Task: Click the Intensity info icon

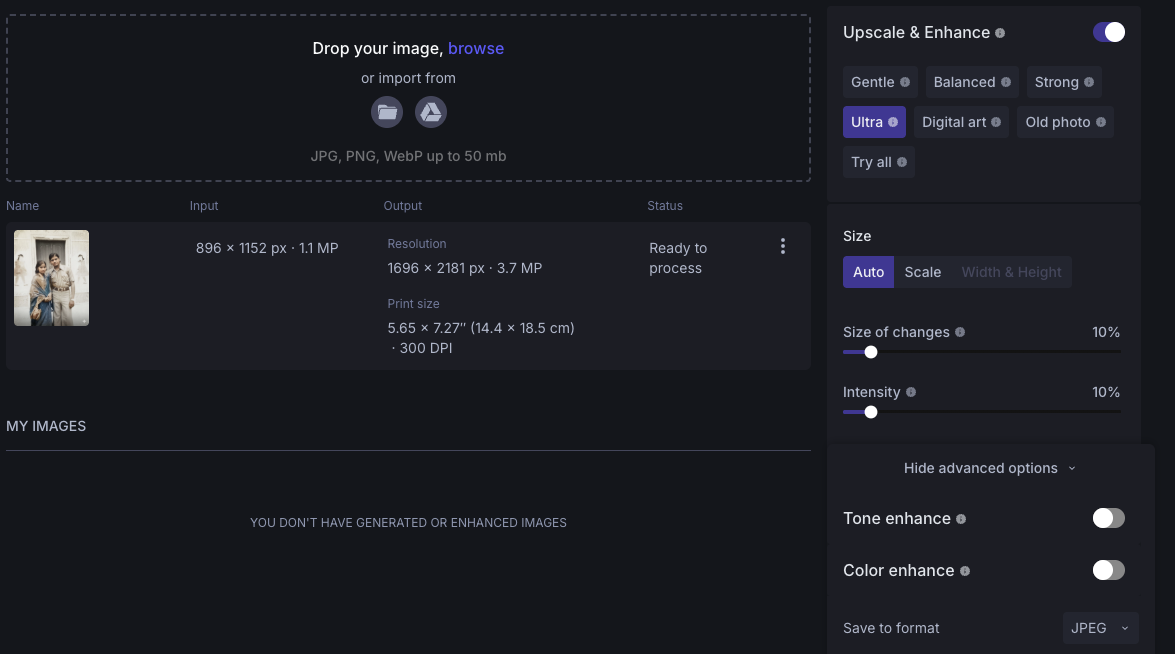Action: [x=911, y=392]
